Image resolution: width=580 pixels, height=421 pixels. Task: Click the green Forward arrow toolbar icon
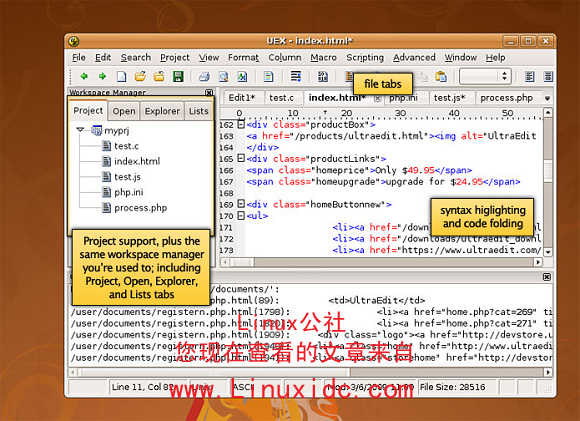point(102,76)
